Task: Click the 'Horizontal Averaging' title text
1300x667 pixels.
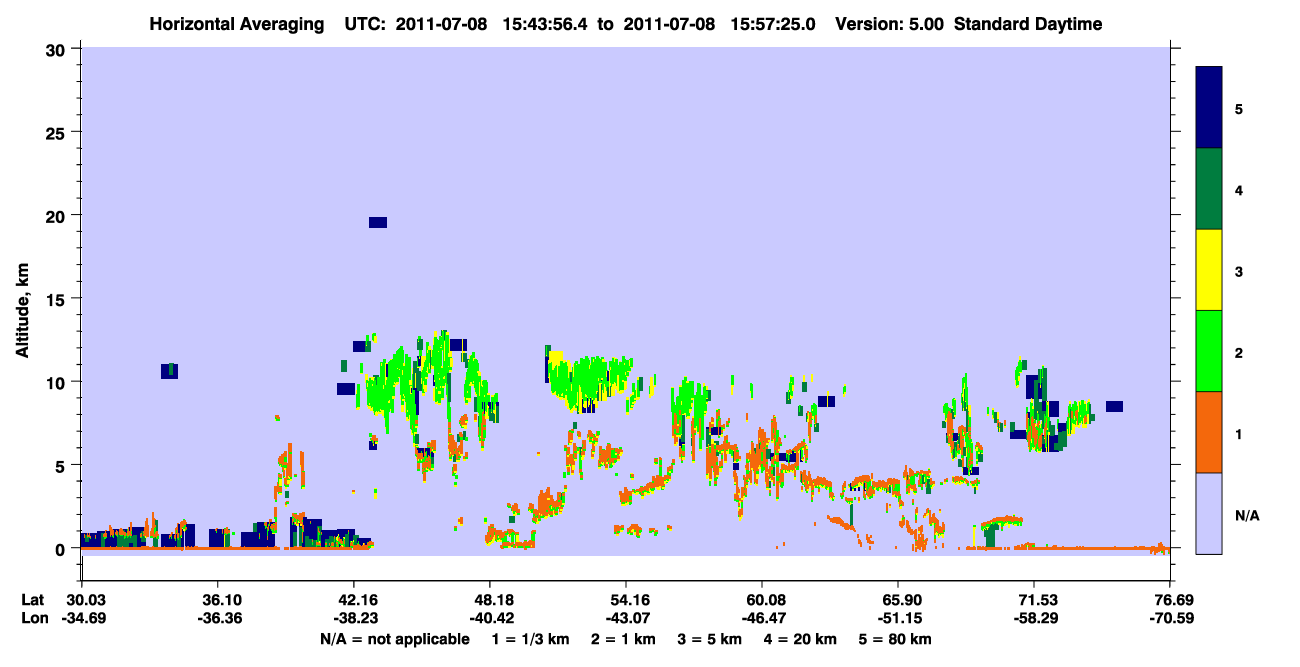Action: point(235,24)
